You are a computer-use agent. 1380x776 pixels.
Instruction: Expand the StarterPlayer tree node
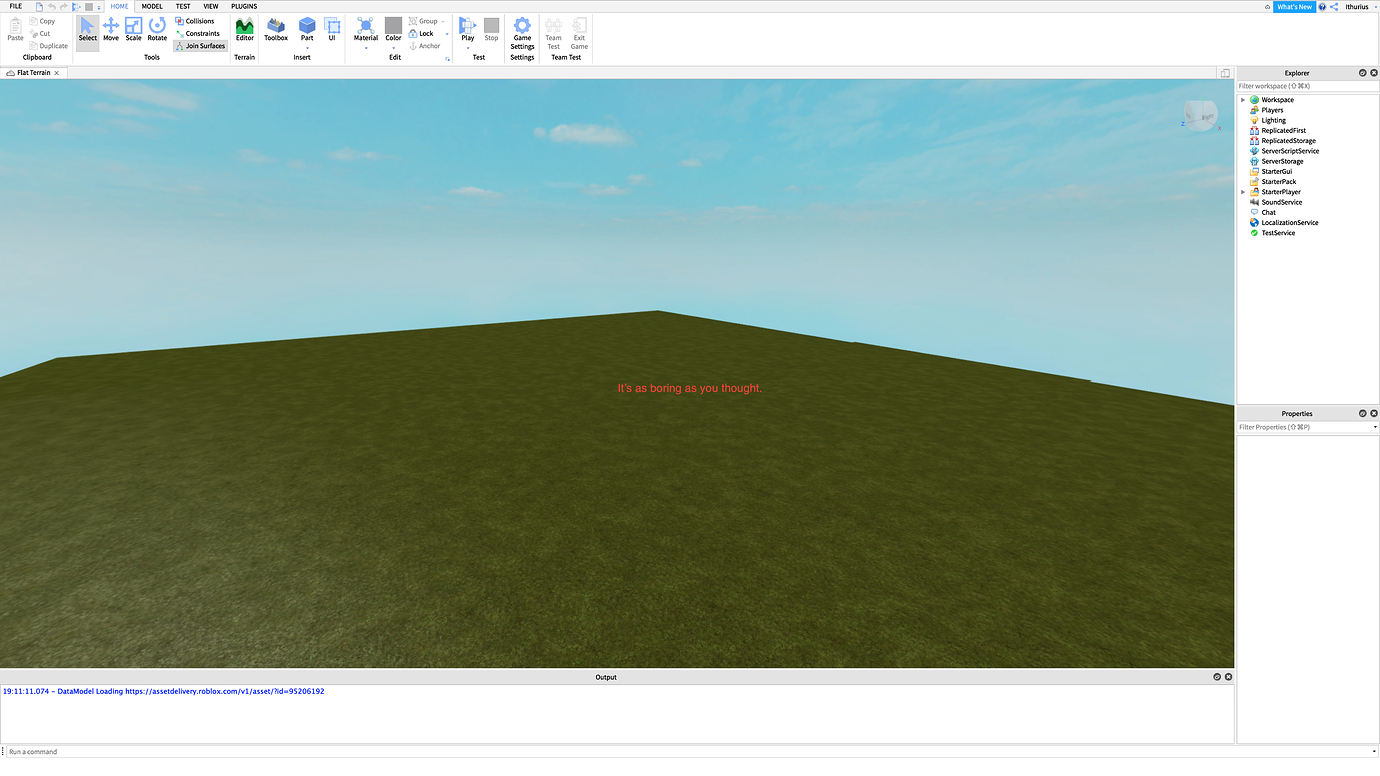click(x=1243, y=192)
